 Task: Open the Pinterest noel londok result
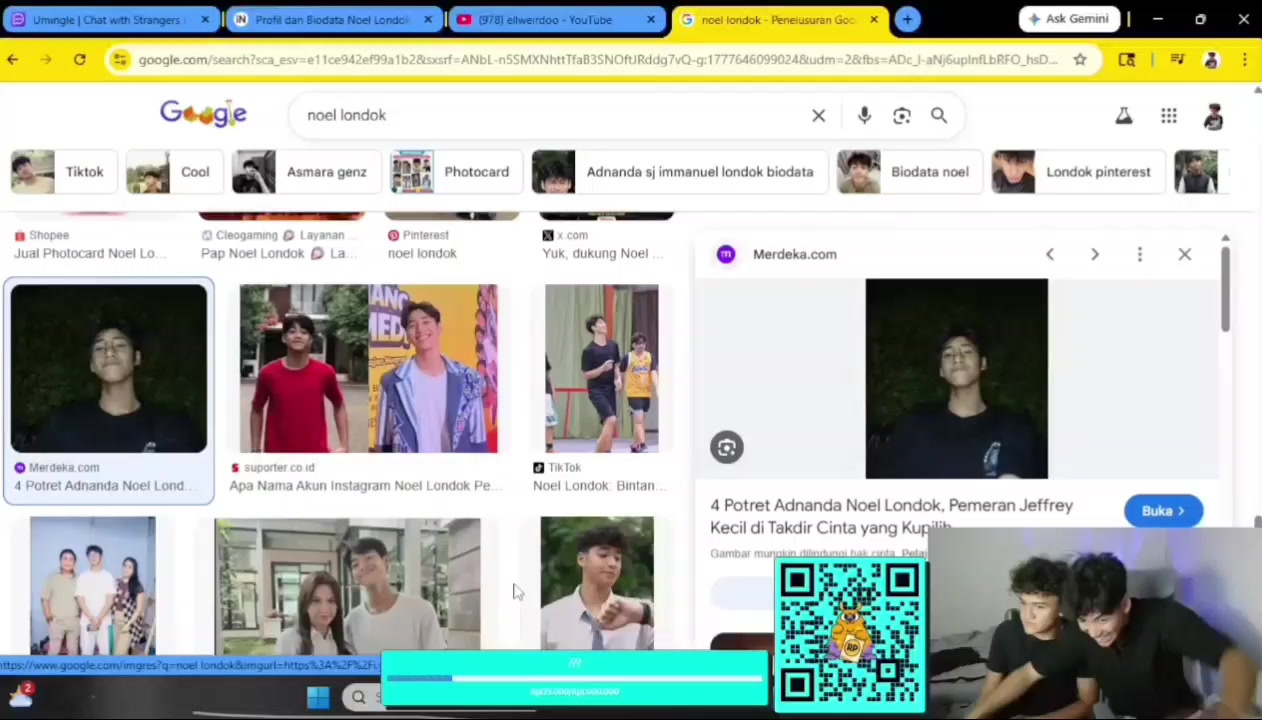pos(422,253)
